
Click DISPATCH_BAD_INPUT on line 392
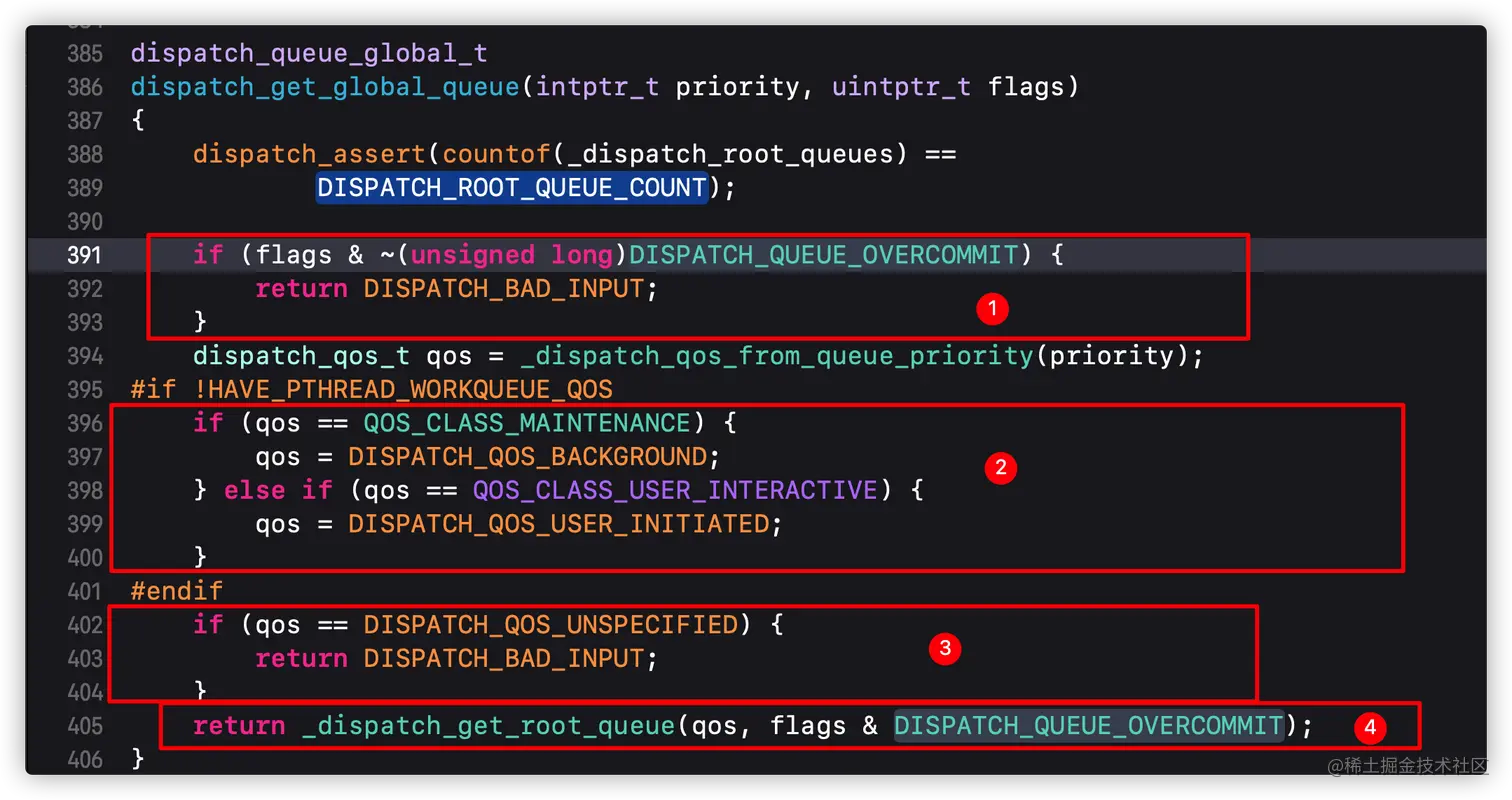pyautogui.click(x=503, y=289)
